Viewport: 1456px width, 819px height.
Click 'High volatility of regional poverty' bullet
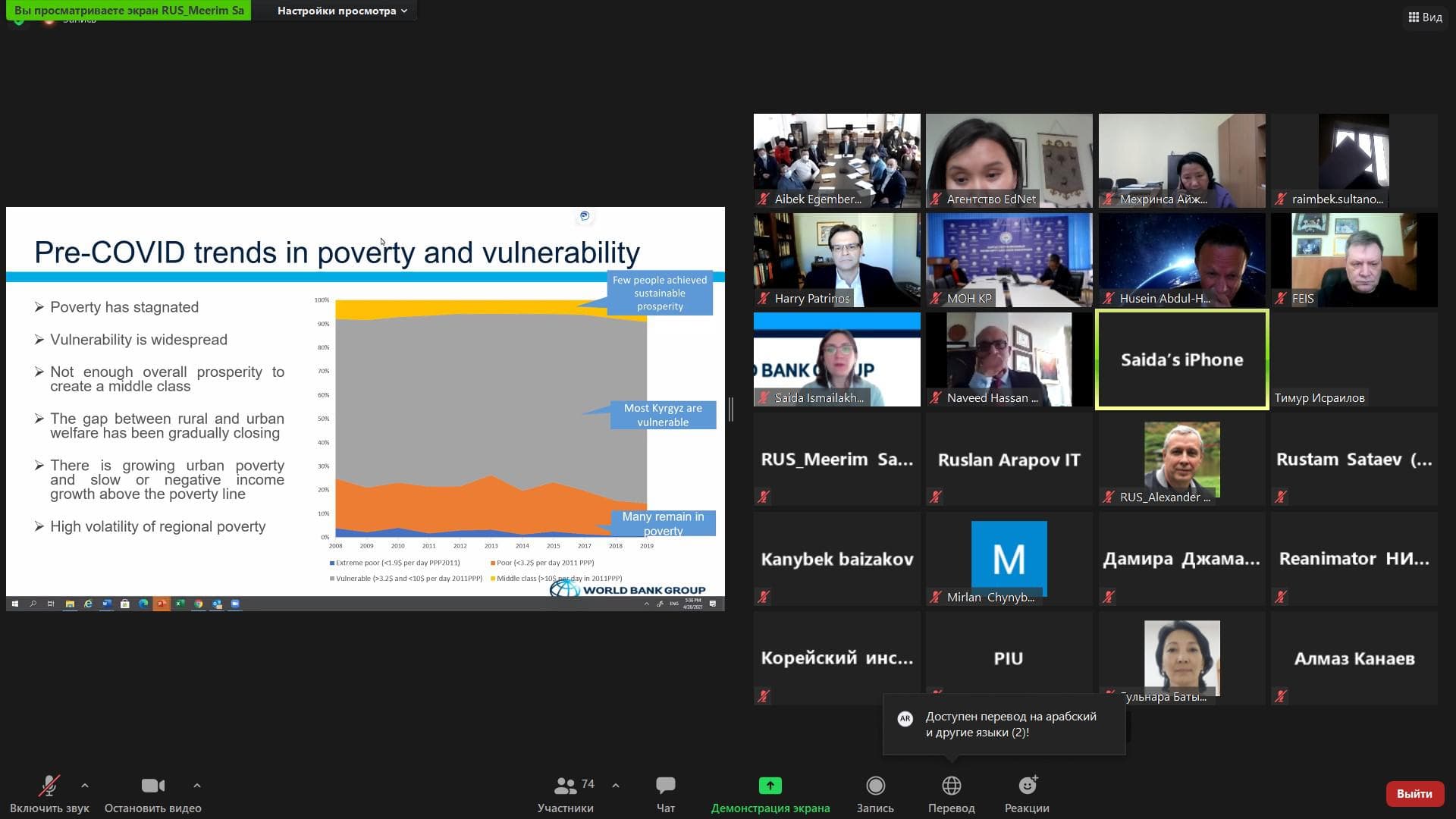coord(157,526)
